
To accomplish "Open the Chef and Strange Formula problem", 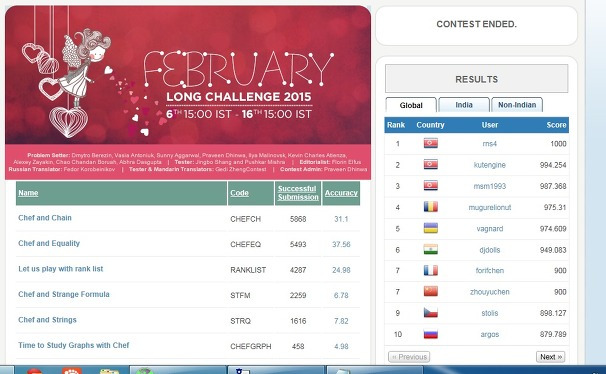I will coord(64,294).
